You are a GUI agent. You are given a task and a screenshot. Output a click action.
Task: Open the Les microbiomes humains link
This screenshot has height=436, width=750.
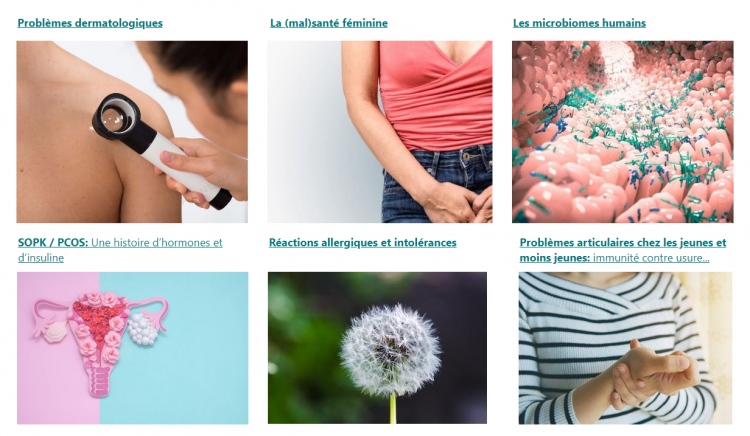(x=579, y=23)
